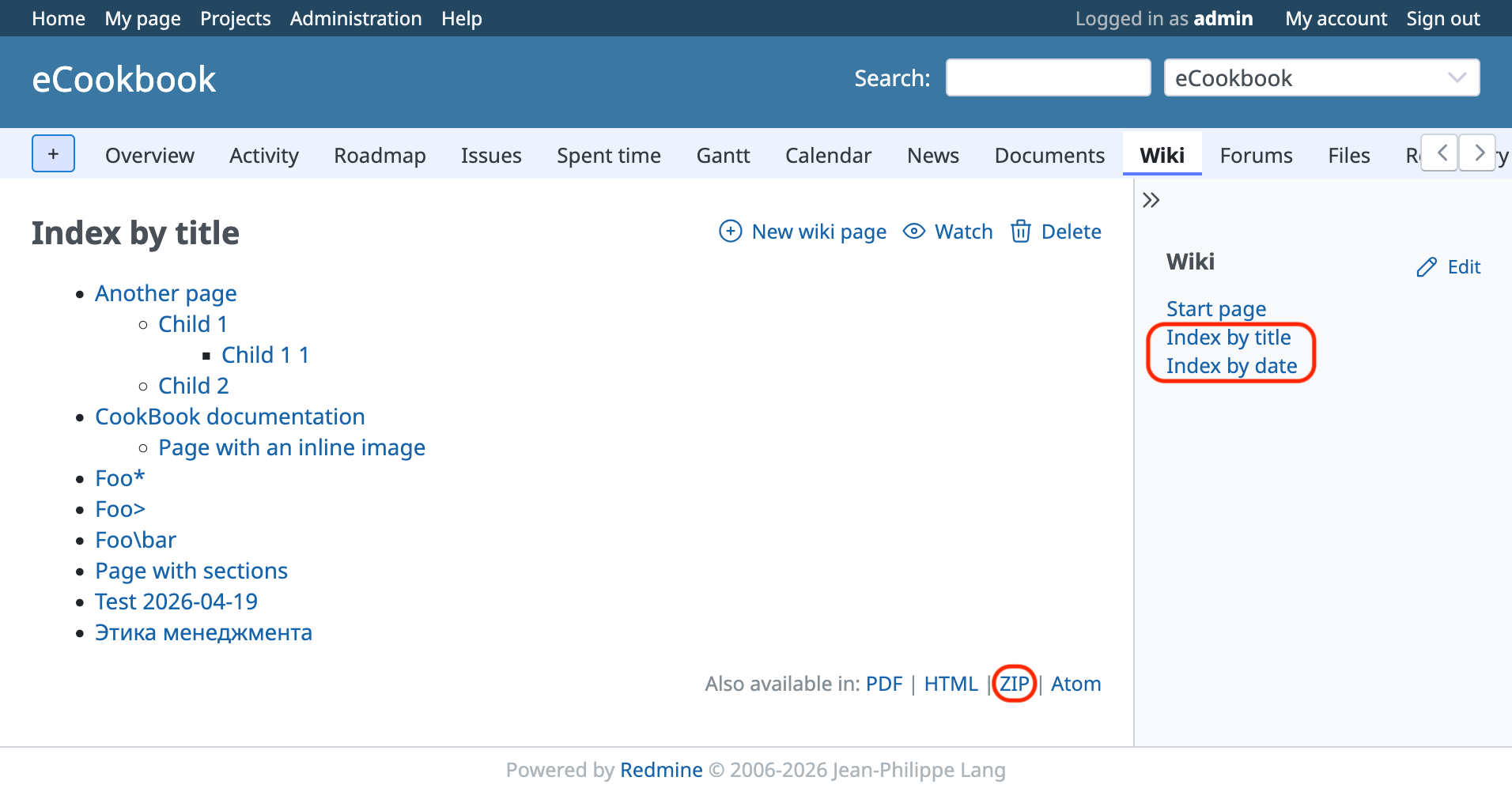Switch to the Issues tab
This screenshot has width=1512, height=792.
click(490, 156)
